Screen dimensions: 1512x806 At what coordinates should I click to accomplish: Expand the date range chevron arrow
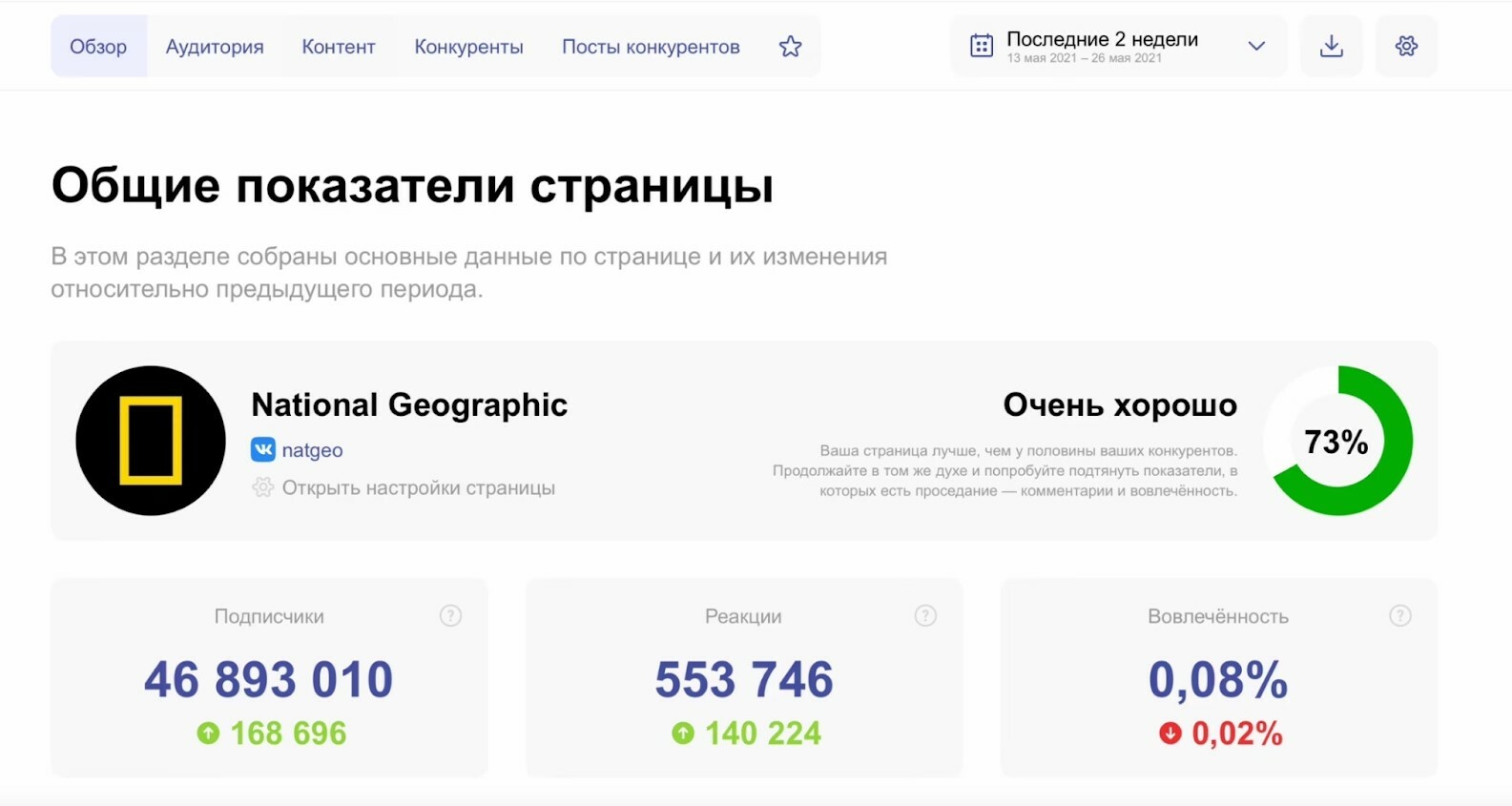pyautogui.click(x=1256, y=46)
